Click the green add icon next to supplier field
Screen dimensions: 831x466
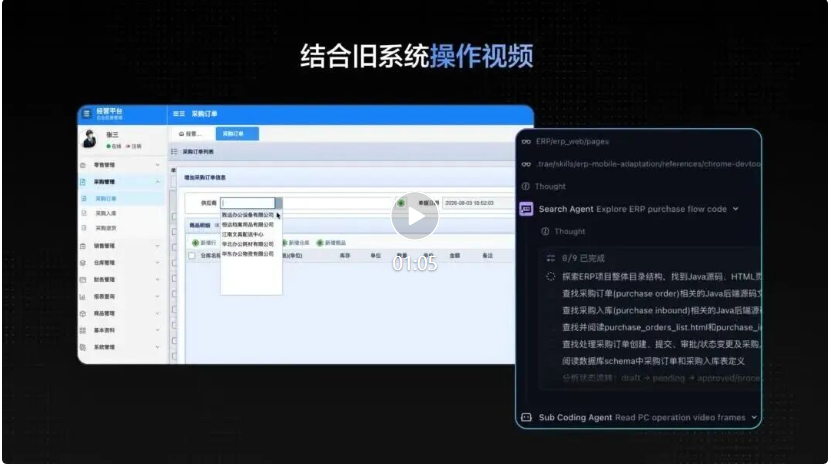tap(401, 203)
